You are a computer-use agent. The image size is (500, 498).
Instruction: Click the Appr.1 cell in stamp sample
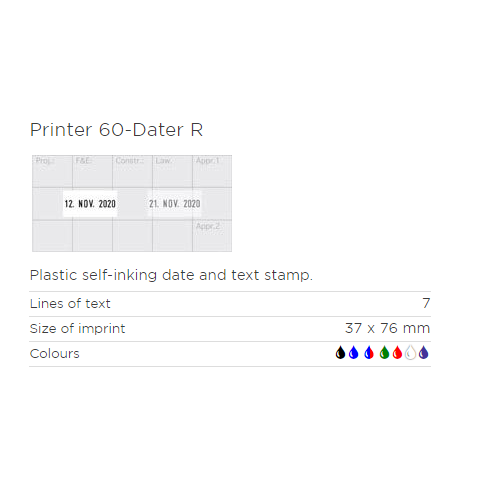tap(212, 171)
